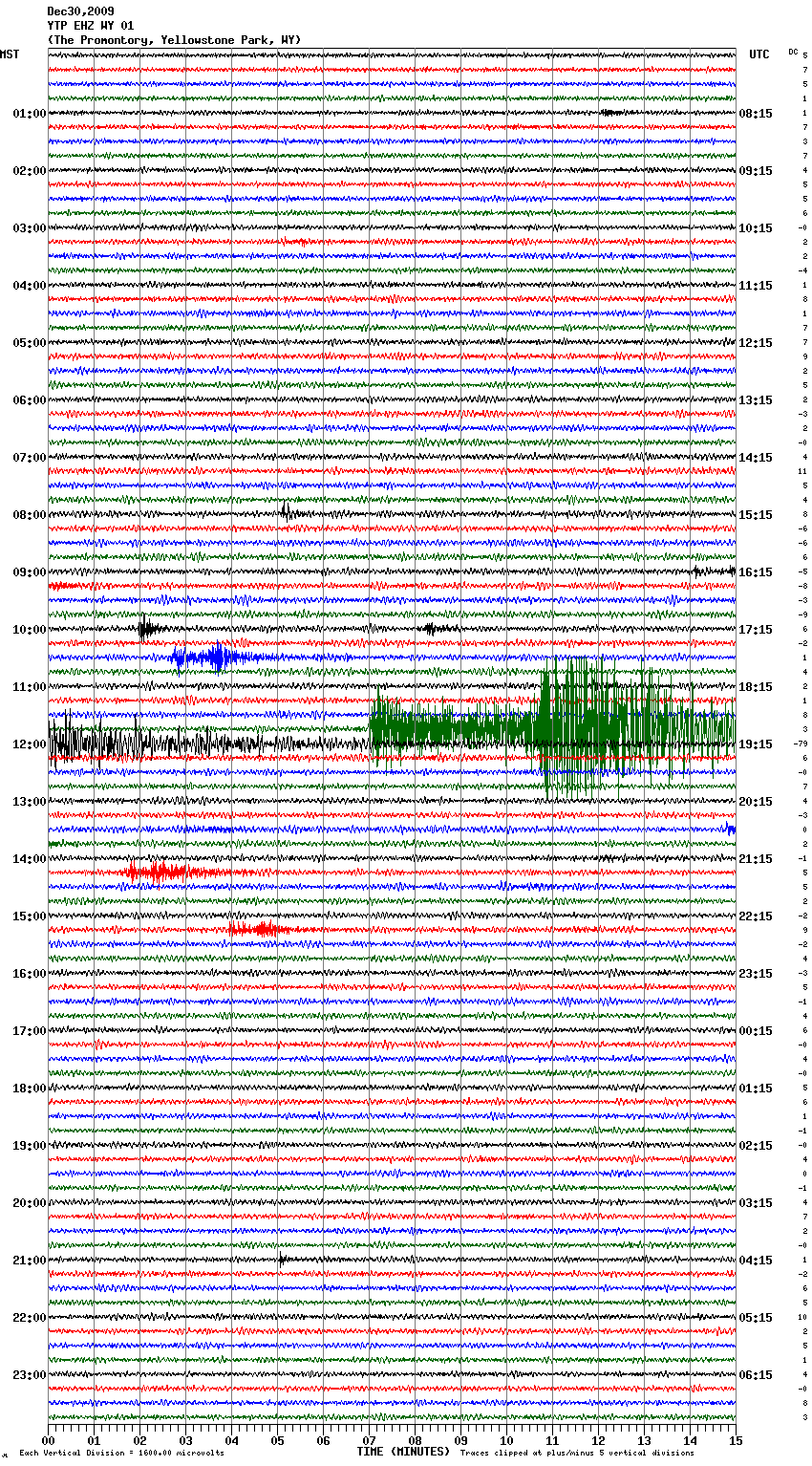Viewport: 812px width, 1466px height.
Task: Click the '08:15' UTC time label
Action: [756, 114]
